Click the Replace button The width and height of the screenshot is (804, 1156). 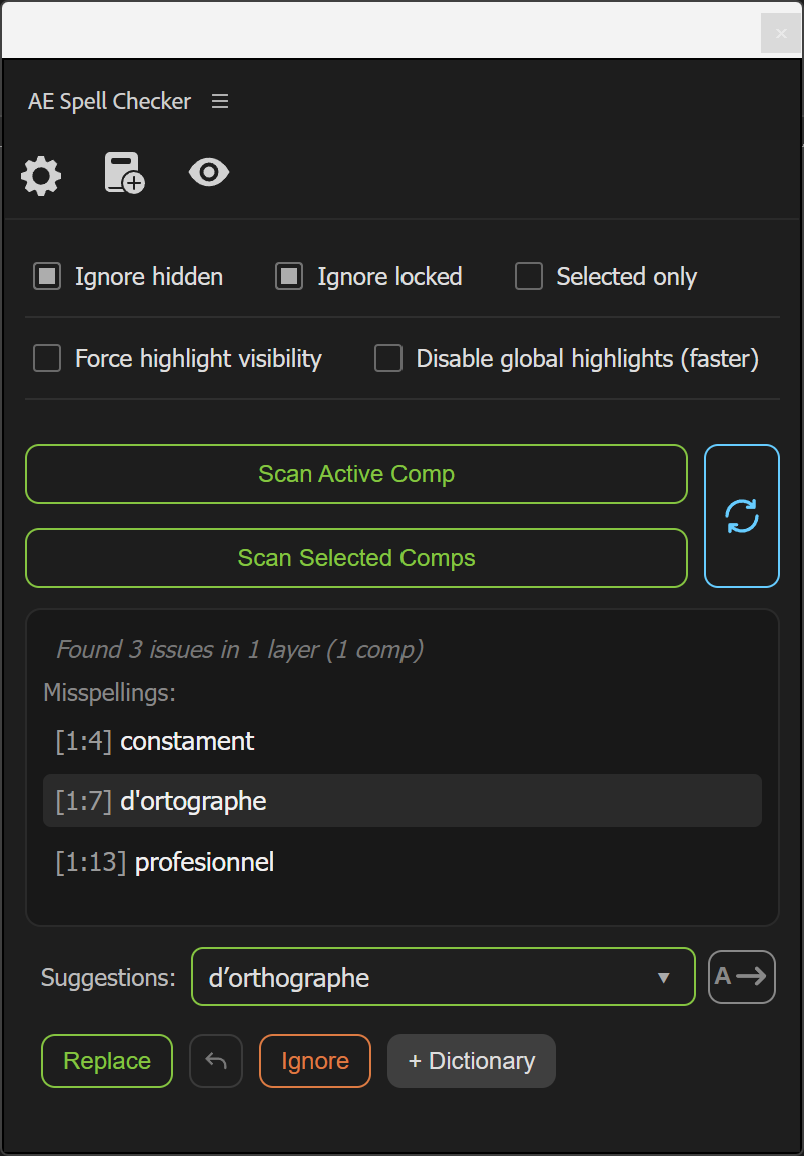click(107, 1061)
